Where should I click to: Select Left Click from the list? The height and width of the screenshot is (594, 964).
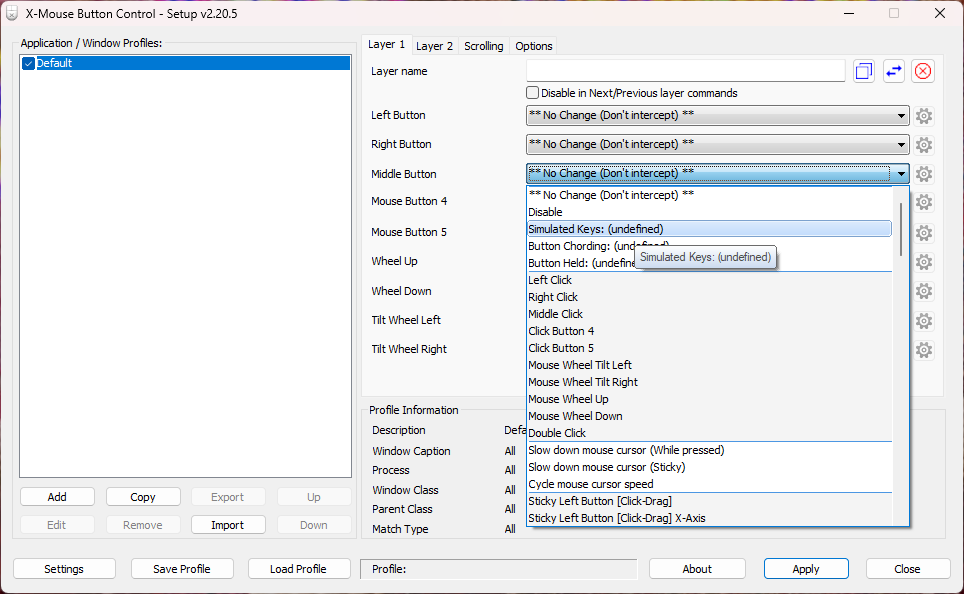pyautogui.click(x=709, y=280)
